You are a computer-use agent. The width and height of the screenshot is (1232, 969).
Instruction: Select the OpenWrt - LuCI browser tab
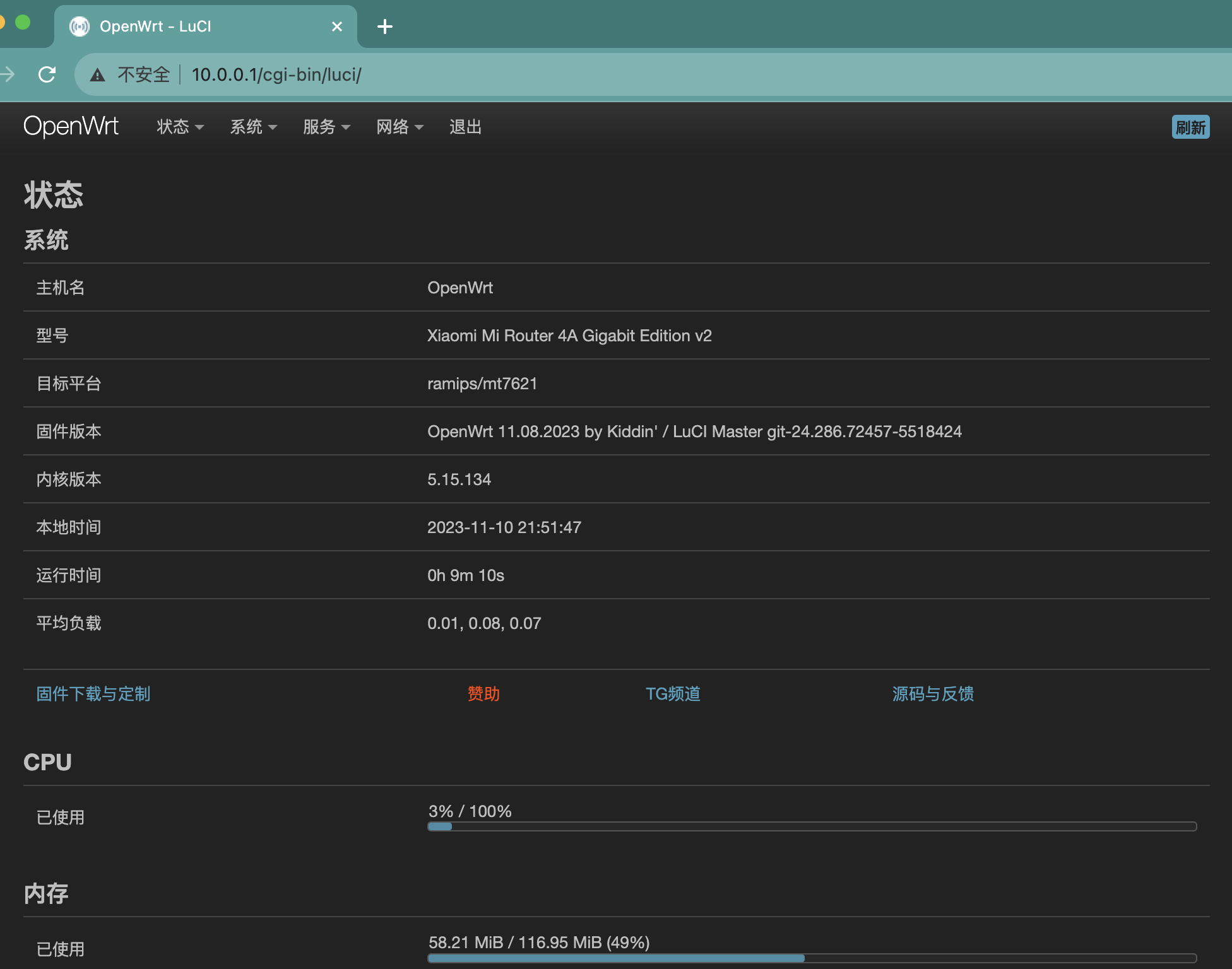click(205, 26)
